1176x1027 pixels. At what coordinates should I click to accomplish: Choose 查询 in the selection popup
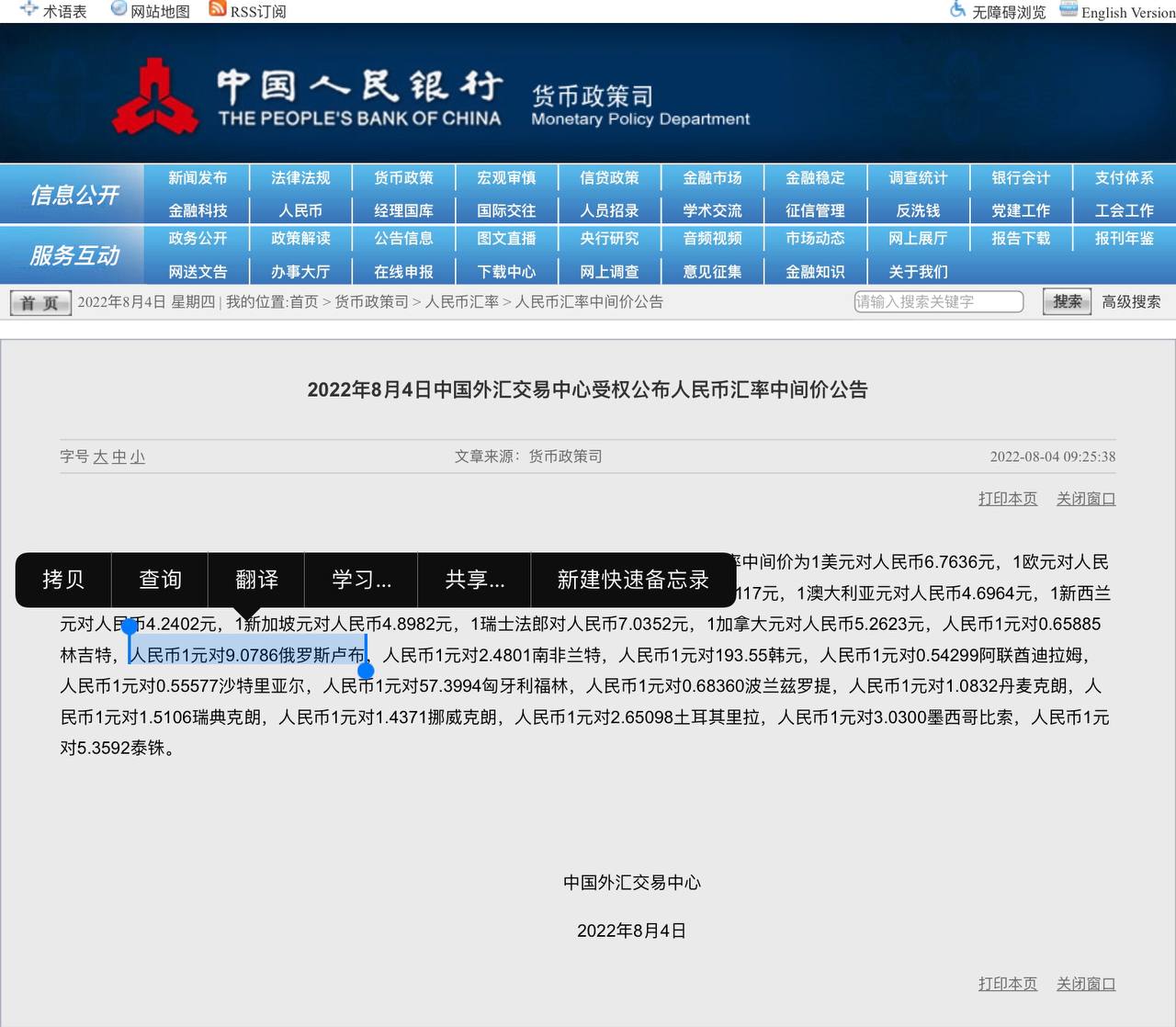pyautogui.click(x=160, y=580)
